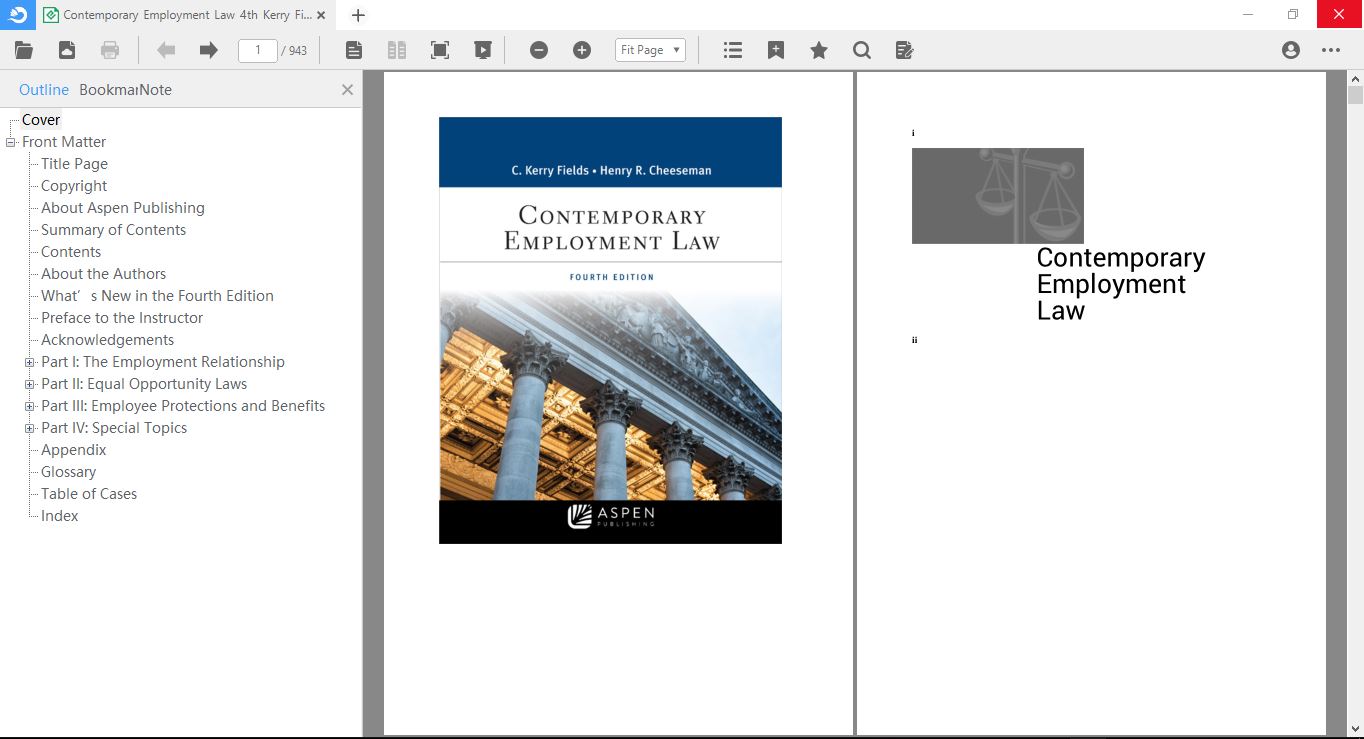Enter fullscreen mode icon
This screenshot has width=1364, height=739.
coord(440,50)
